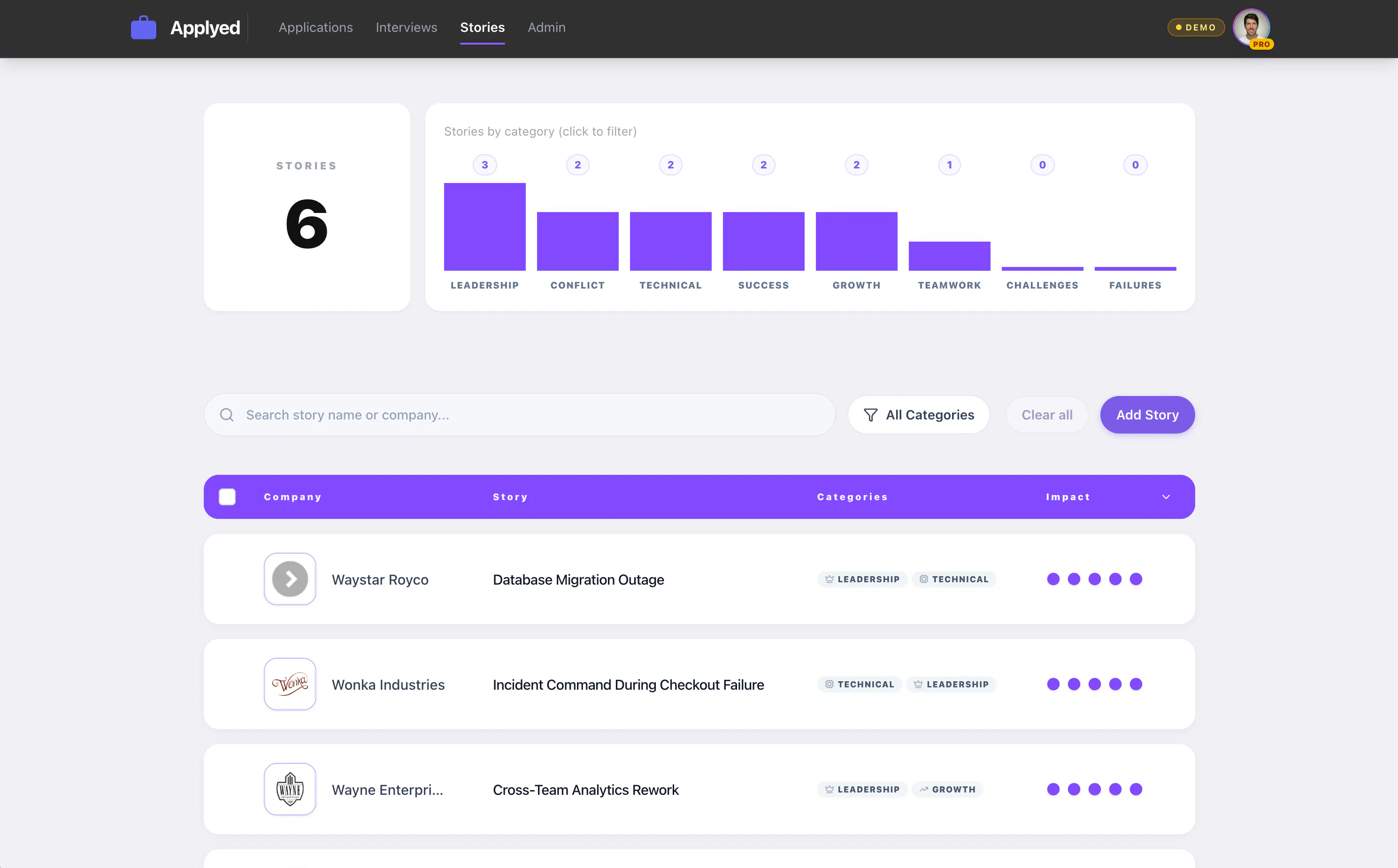The image size is (1398, 868).
Task: Open the Database Migration Outage story
Action: click(x=578, y=579)
